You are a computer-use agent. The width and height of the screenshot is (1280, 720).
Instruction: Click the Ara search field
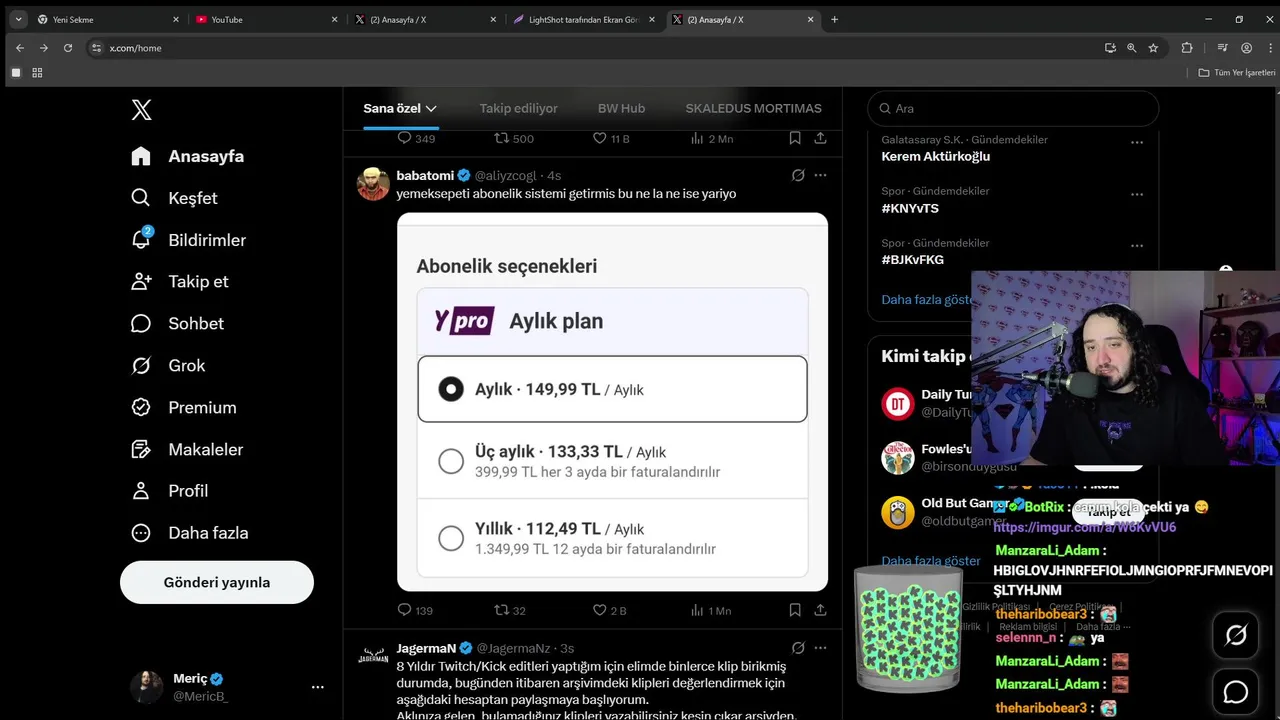pos(1013,108)
